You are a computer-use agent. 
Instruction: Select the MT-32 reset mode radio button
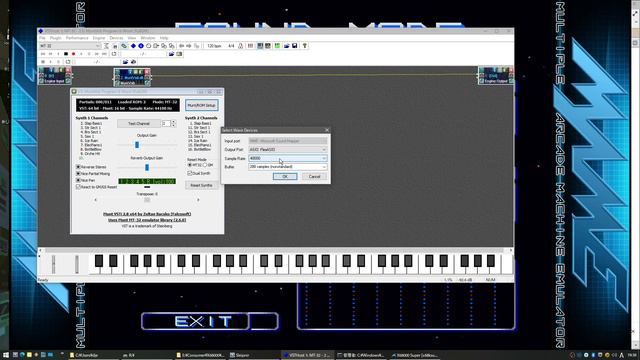click(x=190, y=165)
